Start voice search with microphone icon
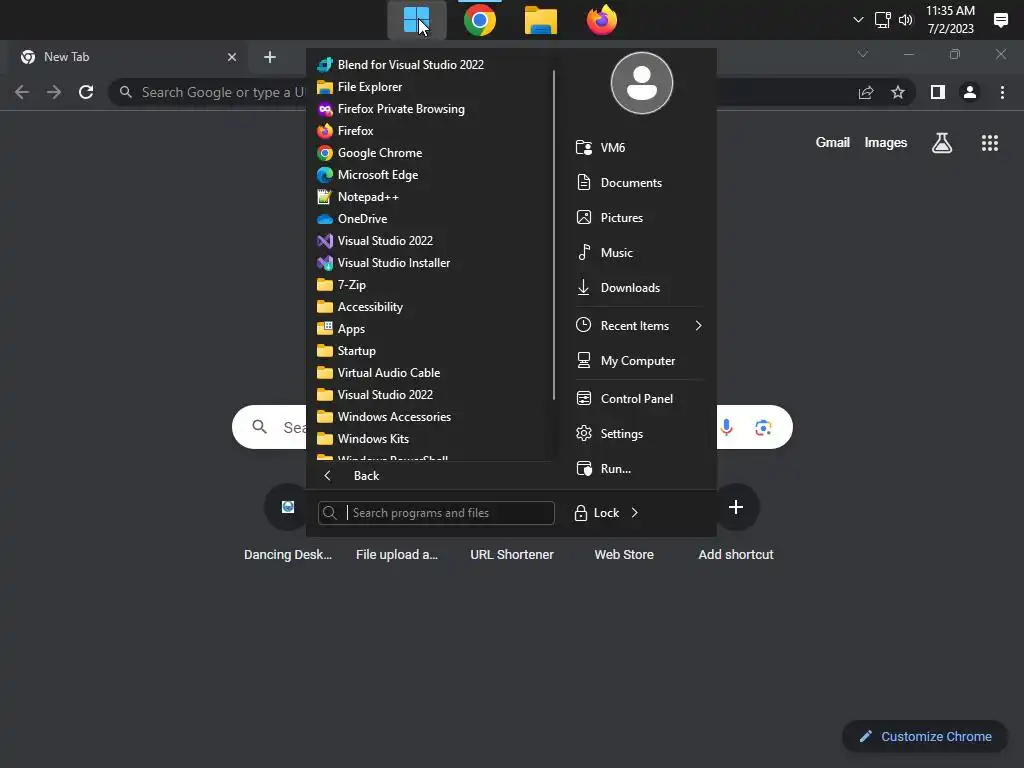 726,428
